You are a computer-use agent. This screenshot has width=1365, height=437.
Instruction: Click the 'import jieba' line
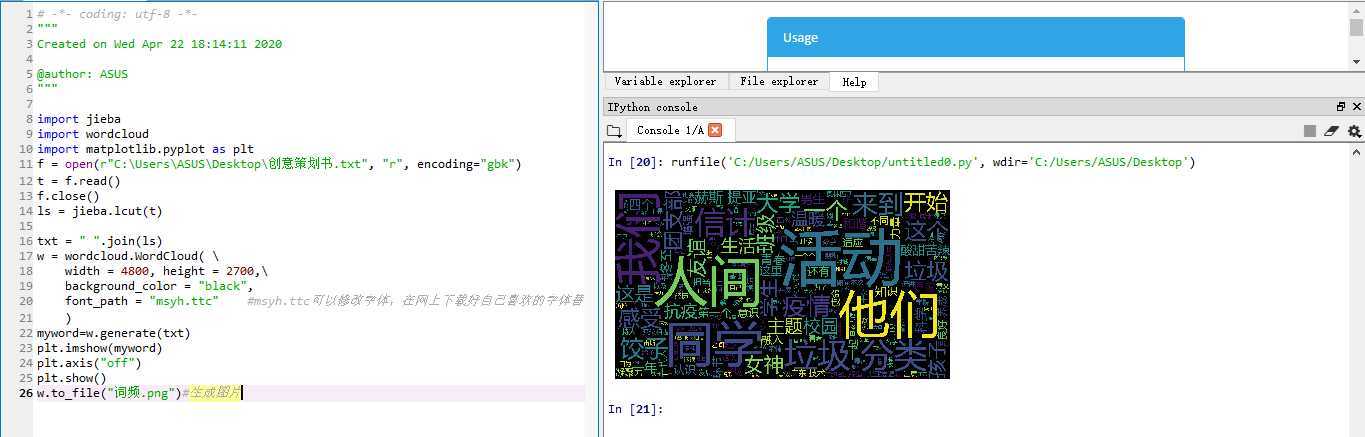pyautogui.click(x=78, y=119)
